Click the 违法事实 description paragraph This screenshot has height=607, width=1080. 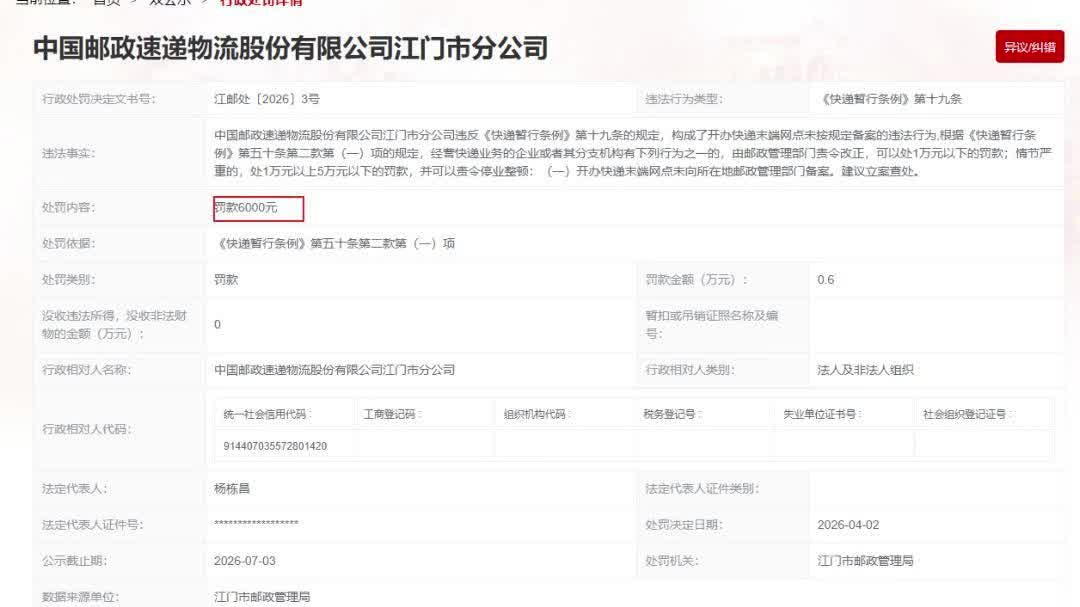[630, 153]
